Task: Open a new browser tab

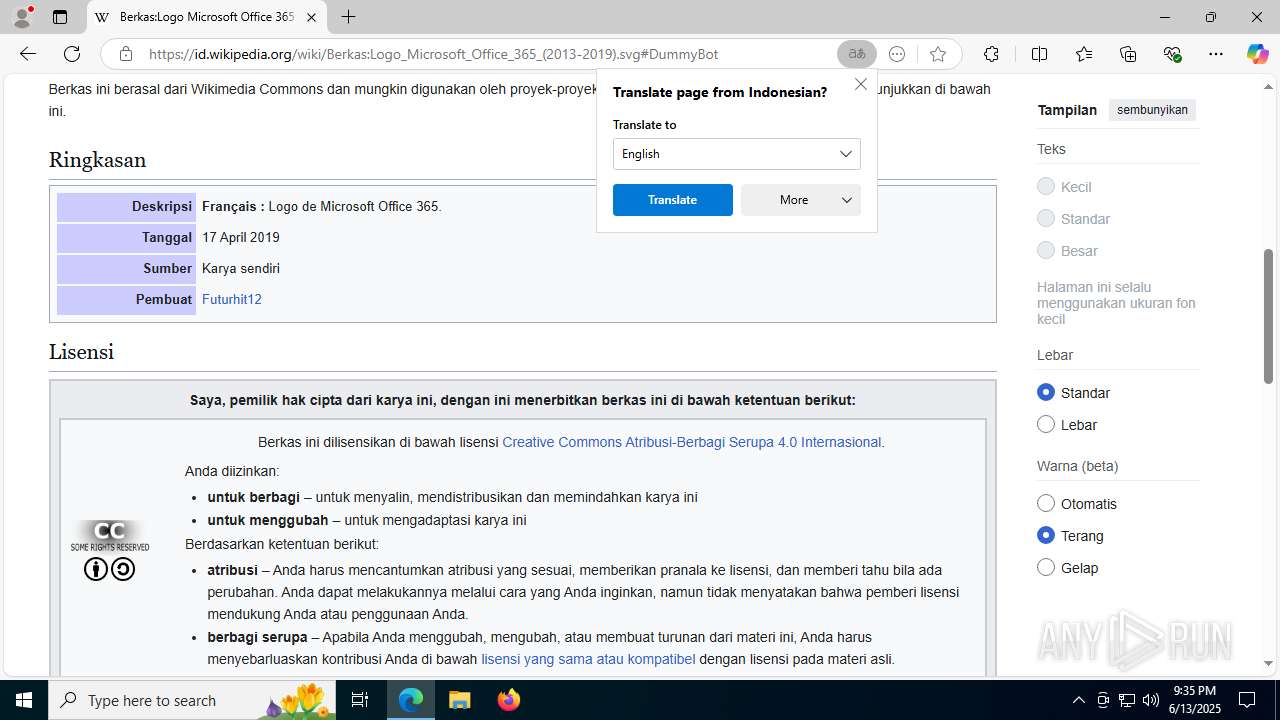Action: (348, 17)
